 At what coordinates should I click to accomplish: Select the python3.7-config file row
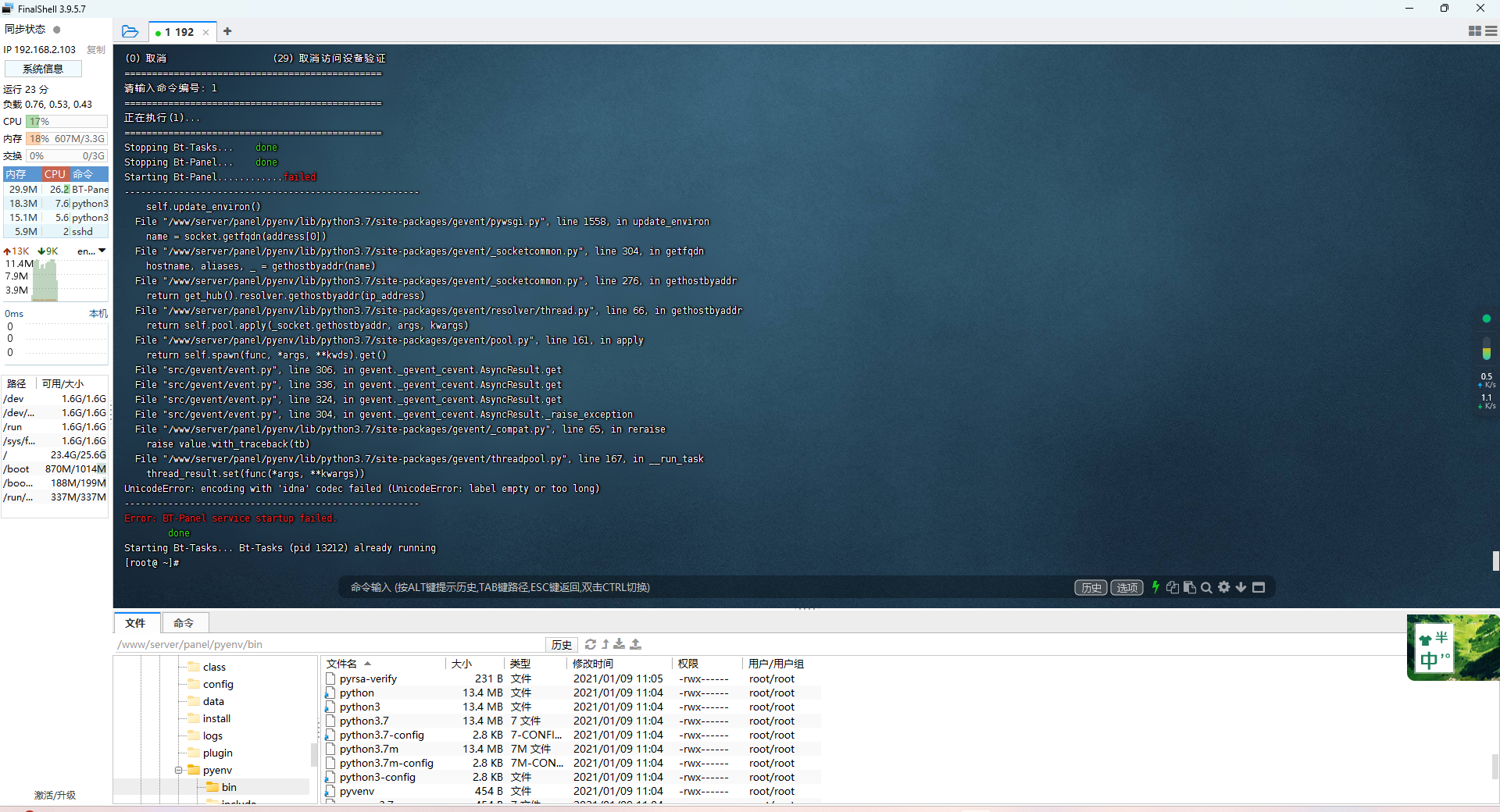(x=572, y=735)
